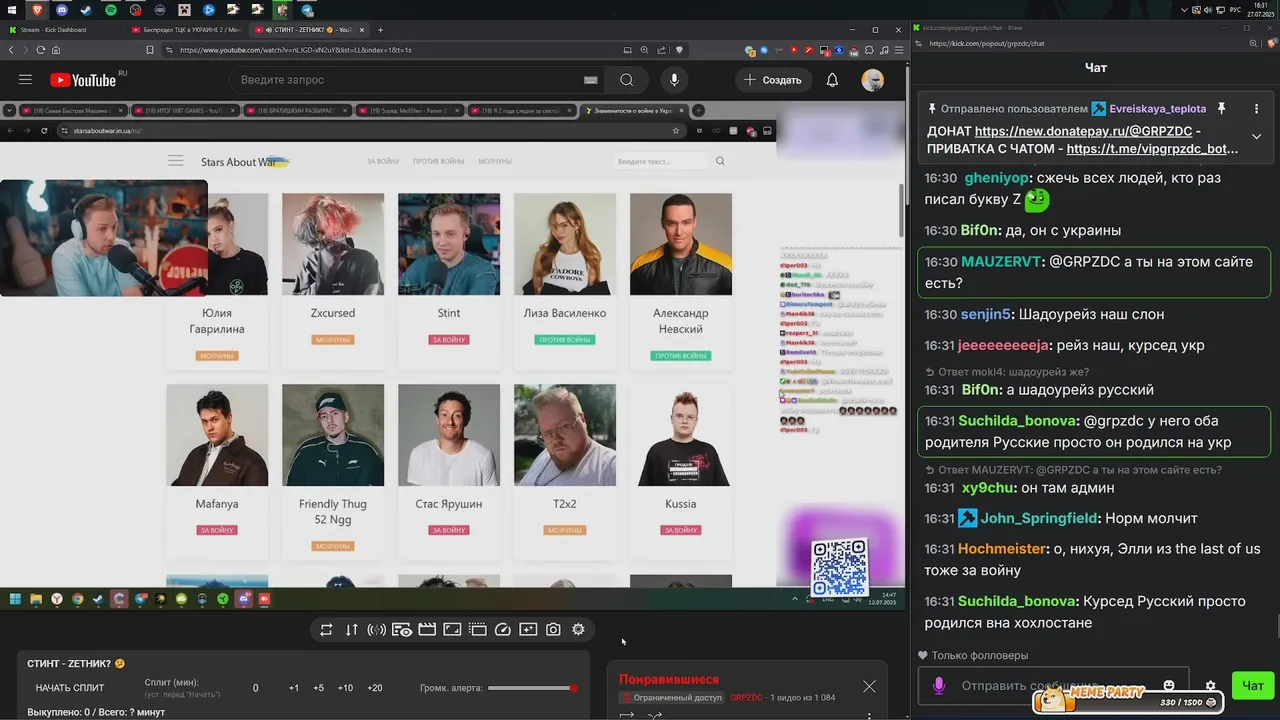
Task: Click the dashed-top window icon below the video
Action: pyautogui.click(x=478, y=629)
